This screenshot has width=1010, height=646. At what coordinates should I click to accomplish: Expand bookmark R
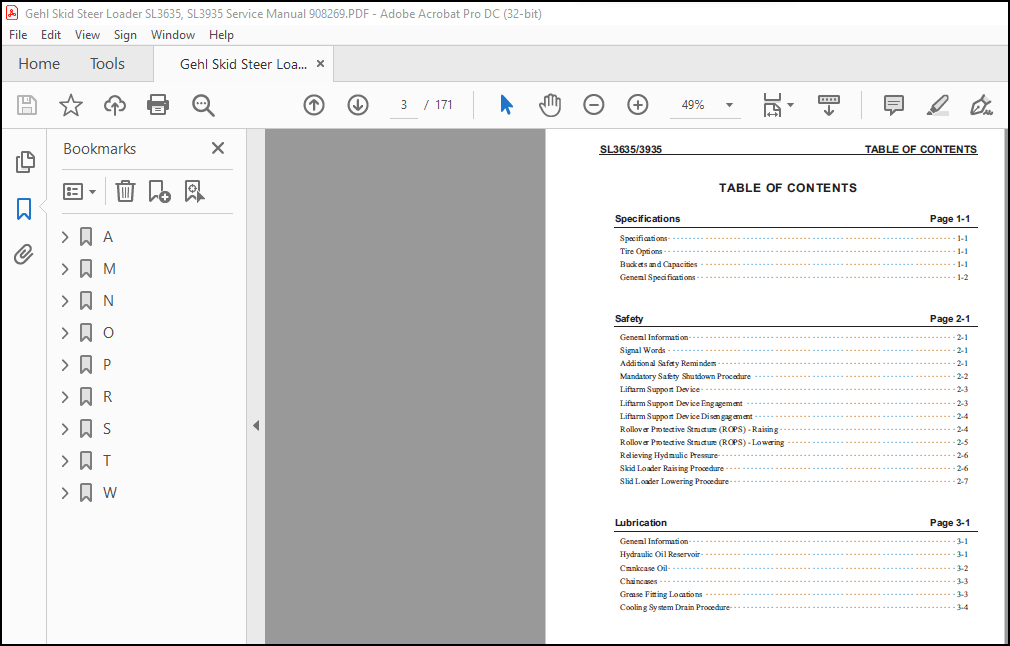point(65,397)
